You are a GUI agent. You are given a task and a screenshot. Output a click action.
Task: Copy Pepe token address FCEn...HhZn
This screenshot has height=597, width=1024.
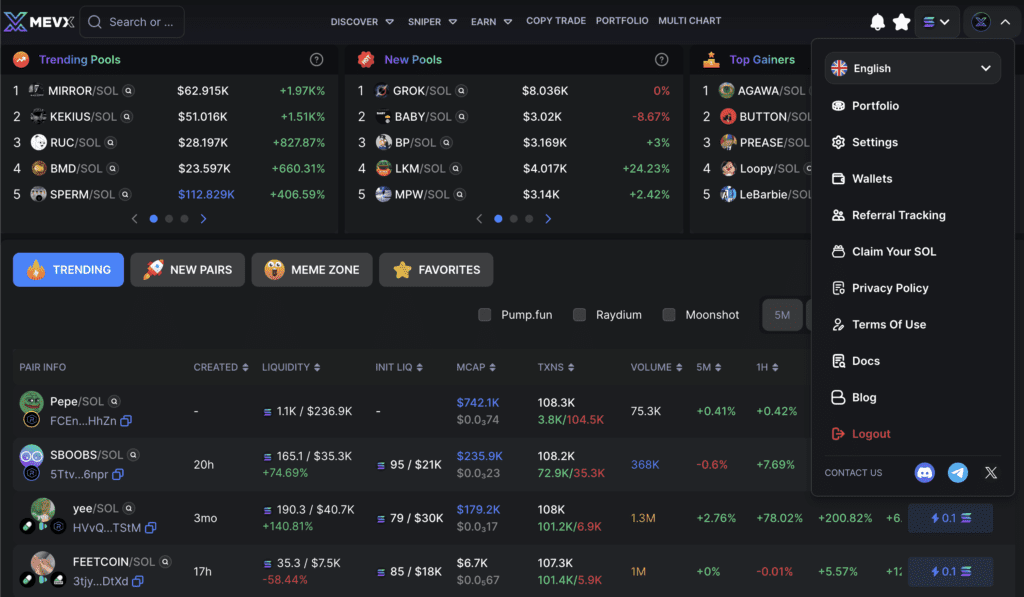click(126, 421)
